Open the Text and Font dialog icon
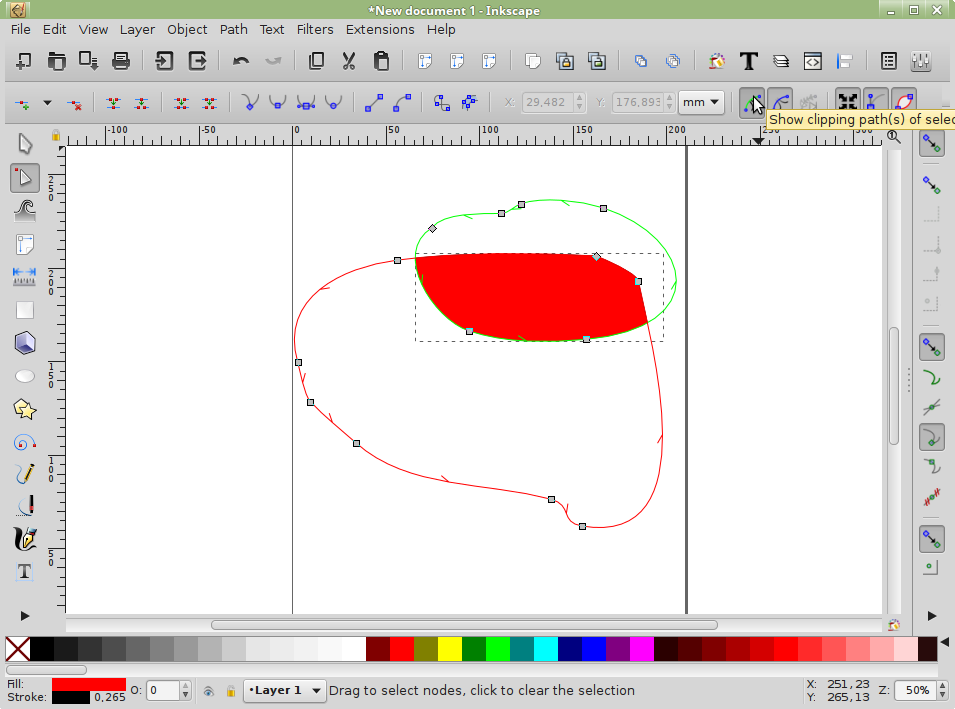This screenshot has width=955, height=709. 748,61
